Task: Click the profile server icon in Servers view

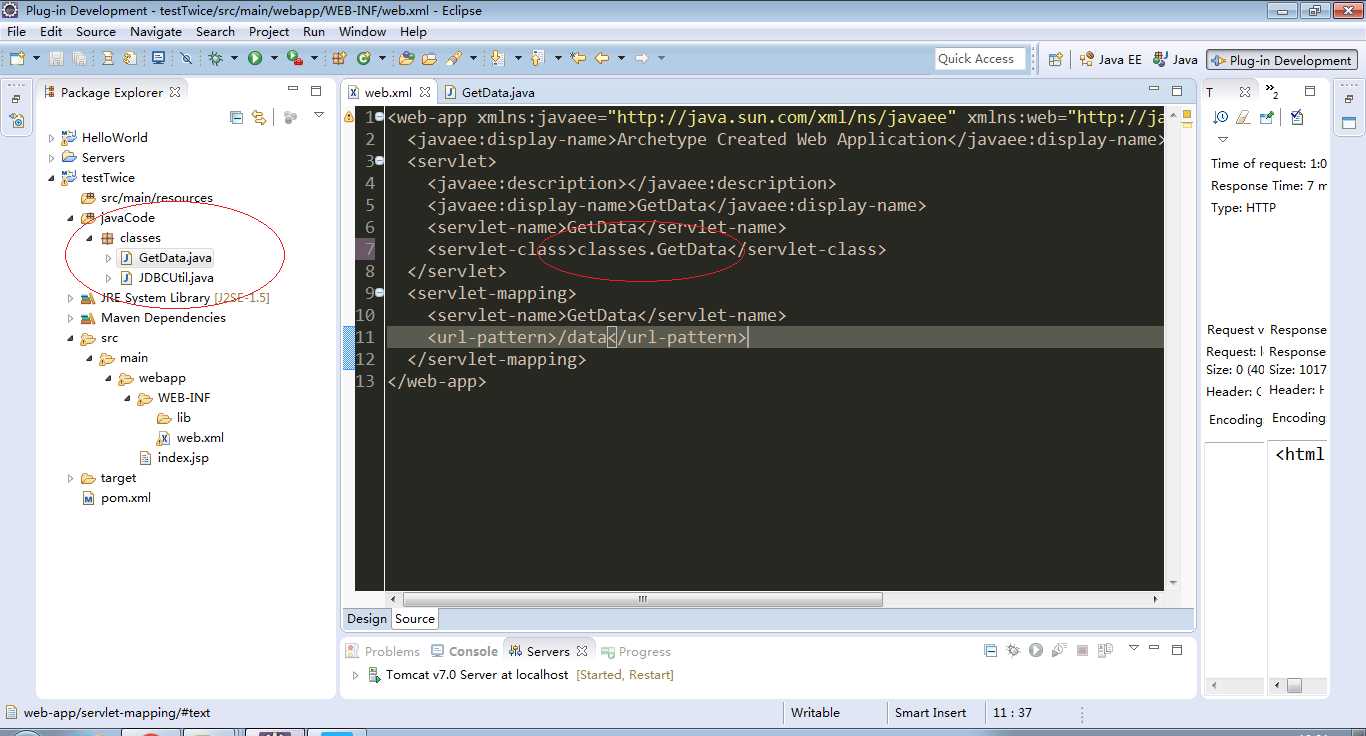Action: point(1059,650)
